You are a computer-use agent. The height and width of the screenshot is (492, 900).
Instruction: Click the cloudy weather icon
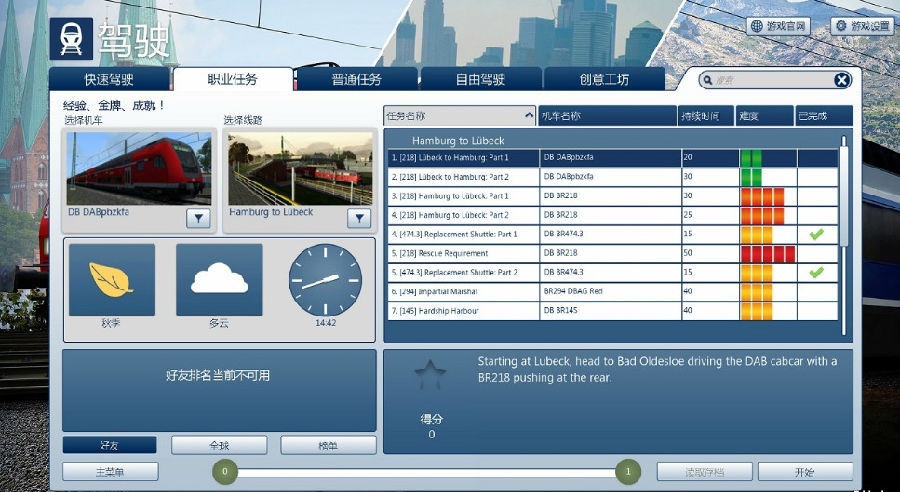click(219, 280)
